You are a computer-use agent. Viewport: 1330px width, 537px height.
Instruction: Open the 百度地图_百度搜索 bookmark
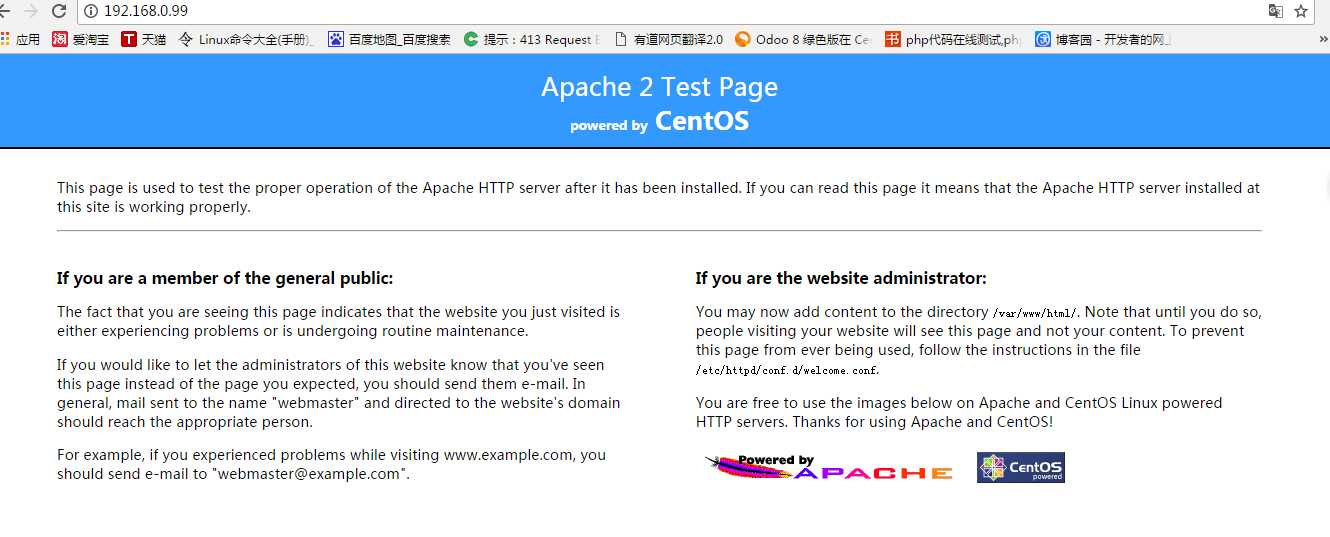389,40
